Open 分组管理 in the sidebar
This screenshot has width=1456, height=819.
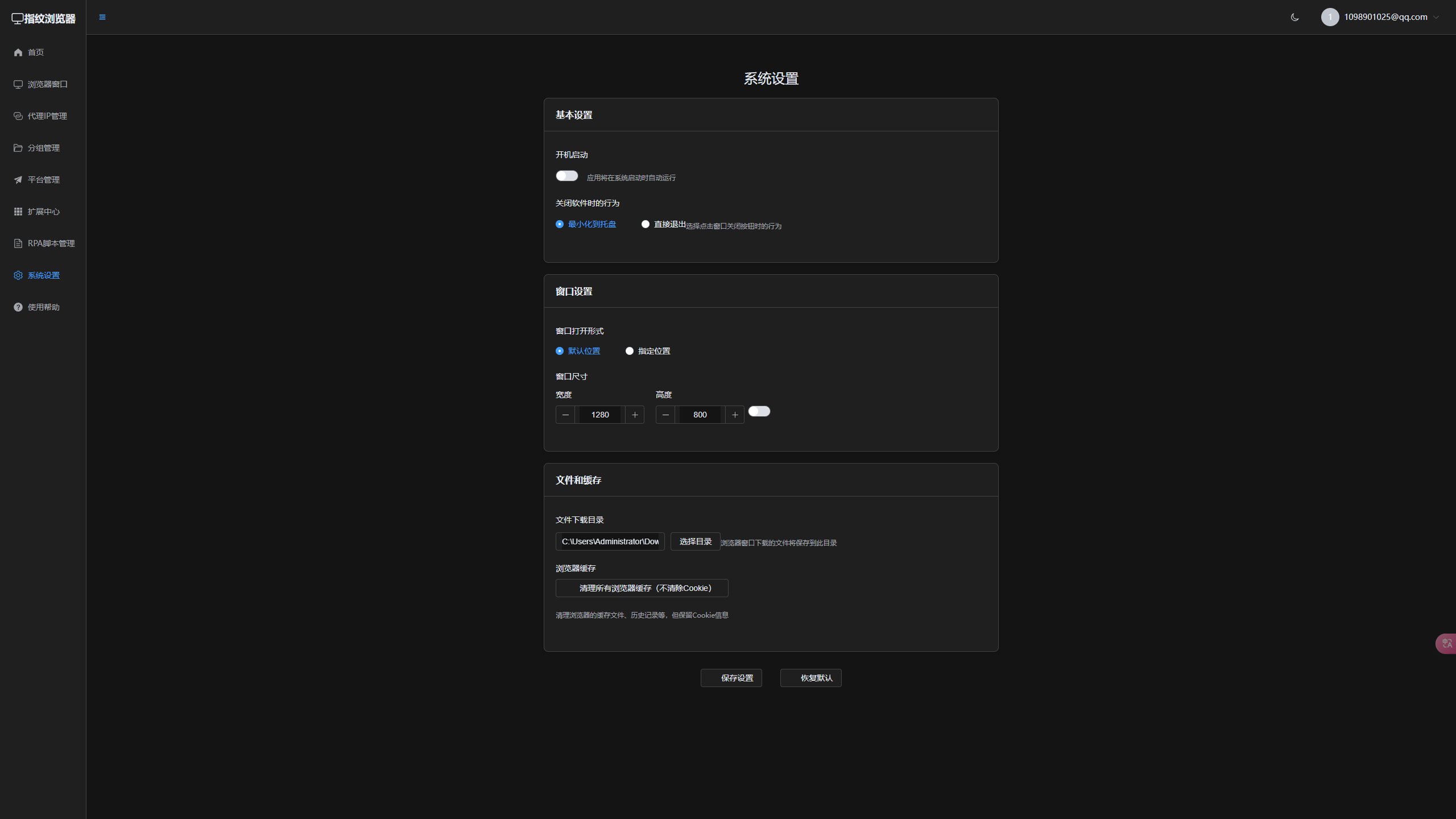(43, 148)
